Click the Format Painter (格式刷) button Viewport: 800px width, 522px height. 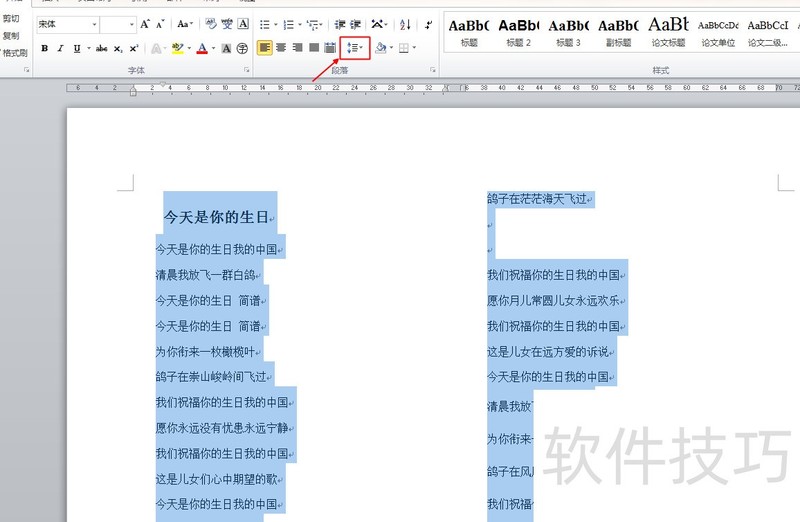(15, 53)
